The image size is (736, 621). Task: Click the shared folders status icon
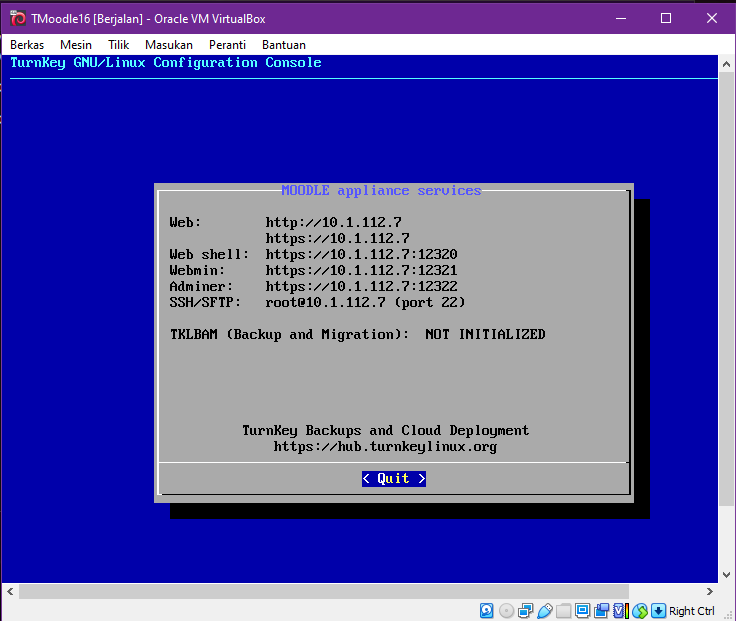pyautogui.click(x=563, y=611)
